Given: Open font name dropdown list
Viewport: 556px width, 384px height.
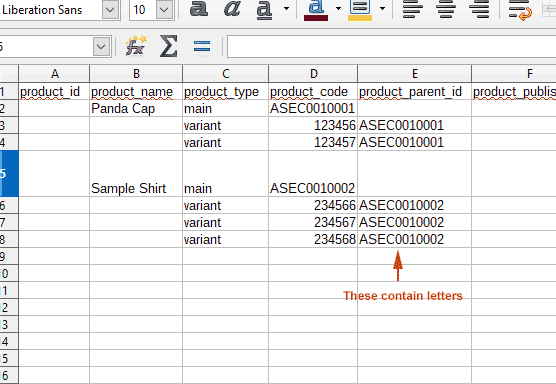Looking at the screenshot, I should (110, 10).
